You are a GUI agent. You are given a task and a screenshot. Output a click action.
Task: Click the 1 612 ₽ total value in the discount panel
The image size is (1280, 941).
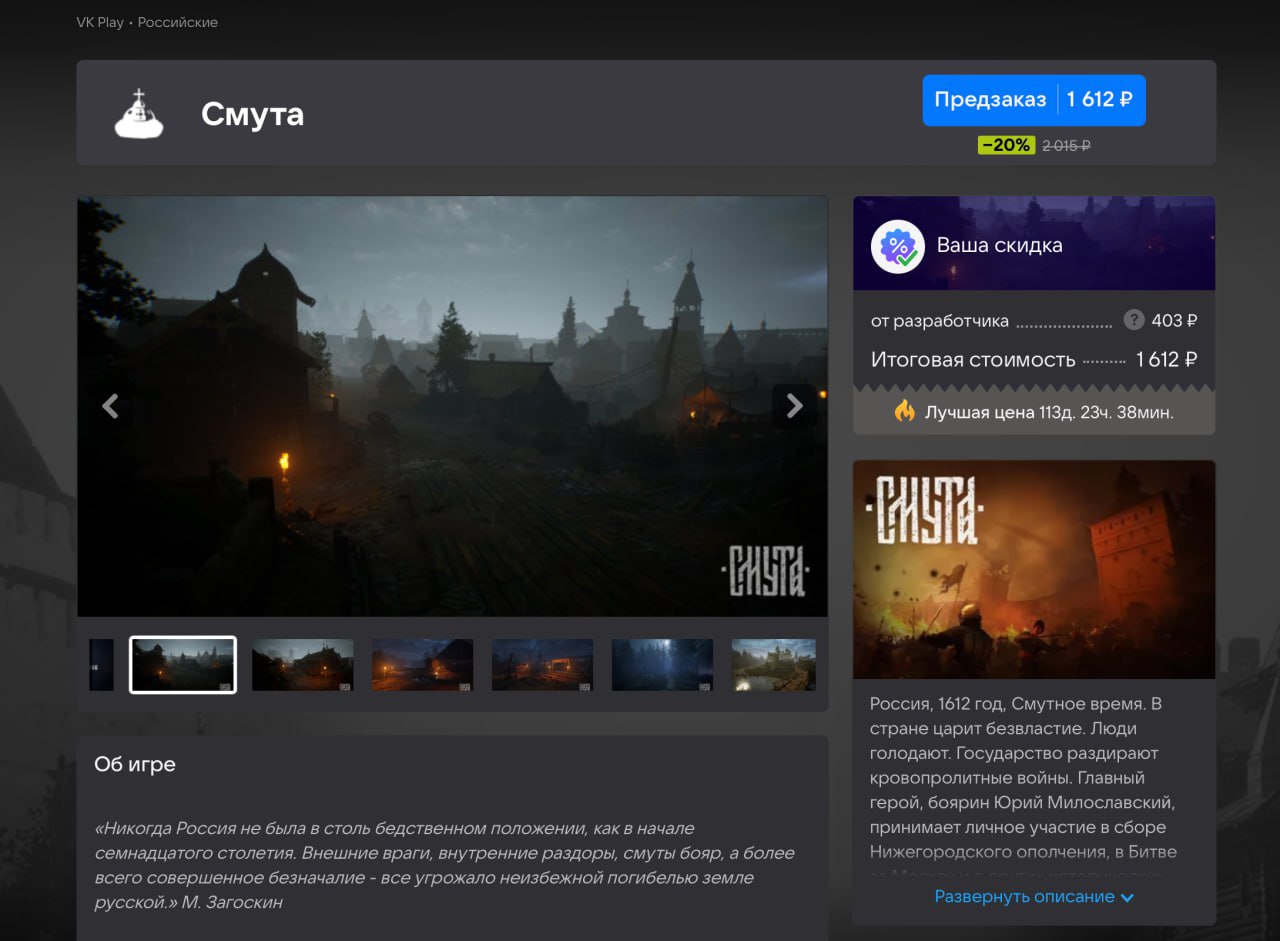pyautogui.click(x=1167, y=360)
